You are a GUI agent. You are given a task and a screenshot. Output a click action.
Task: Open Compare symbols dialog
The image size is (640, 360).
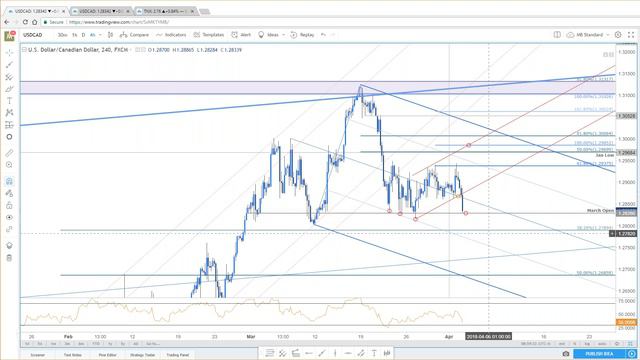click(134, 35)
